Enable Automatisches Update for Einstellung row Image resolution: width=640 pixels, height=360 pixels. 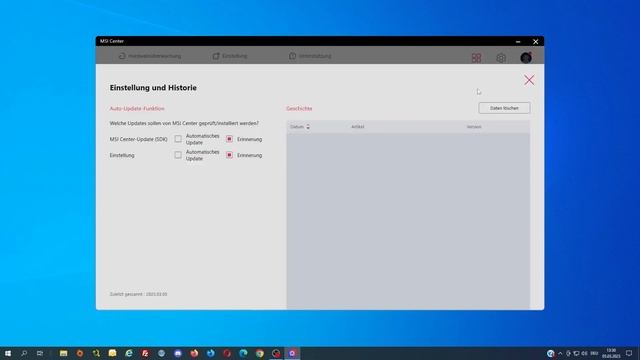[178, 155]
